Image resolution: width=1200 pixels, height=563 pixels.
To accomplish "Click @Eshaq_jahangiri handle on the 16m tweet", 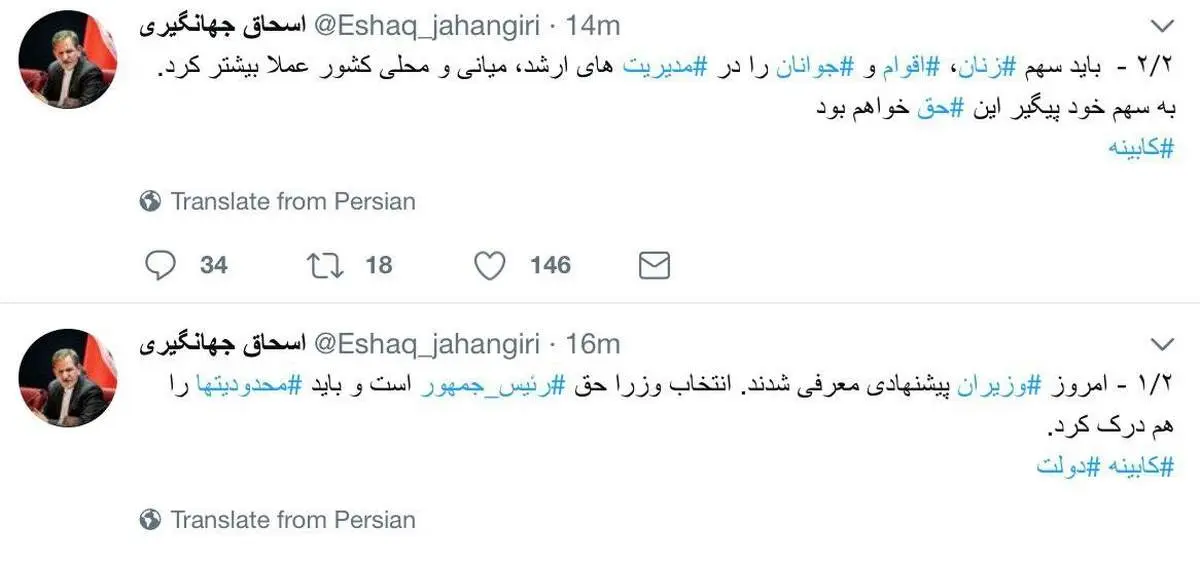I will pyautogui.click(x=427, y=344).
